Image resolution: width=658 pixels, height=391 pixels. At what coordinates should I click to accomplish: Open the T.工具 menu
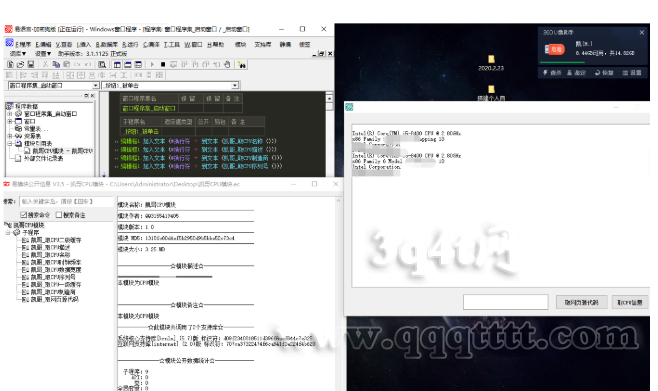[172, 44]
